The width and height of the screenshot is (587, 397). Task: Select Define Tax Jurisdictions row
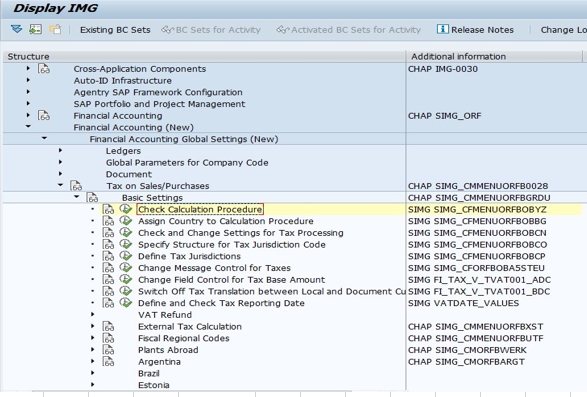189,256
